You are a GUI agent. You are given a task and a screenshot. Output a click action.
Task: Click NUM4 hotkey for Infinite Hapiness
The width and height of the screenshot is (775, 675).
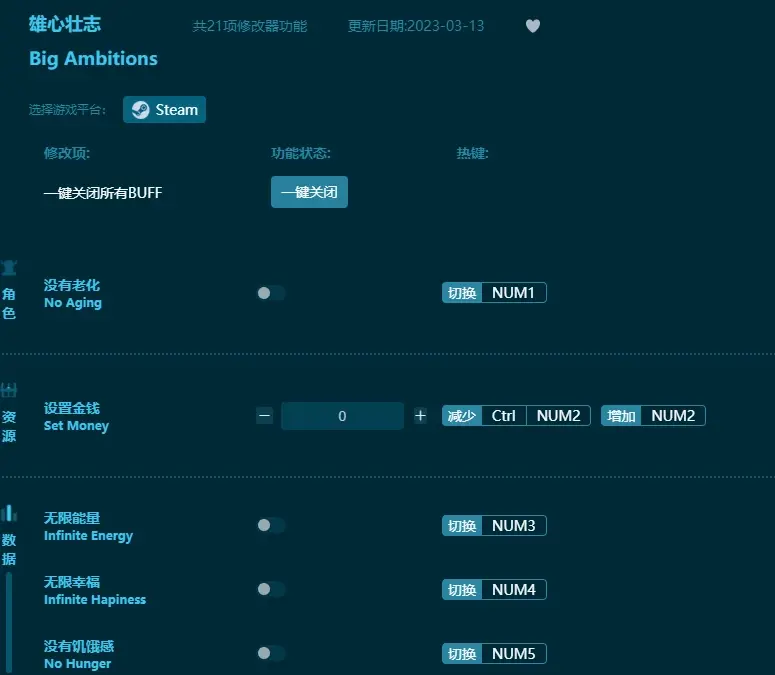[514, 590]
